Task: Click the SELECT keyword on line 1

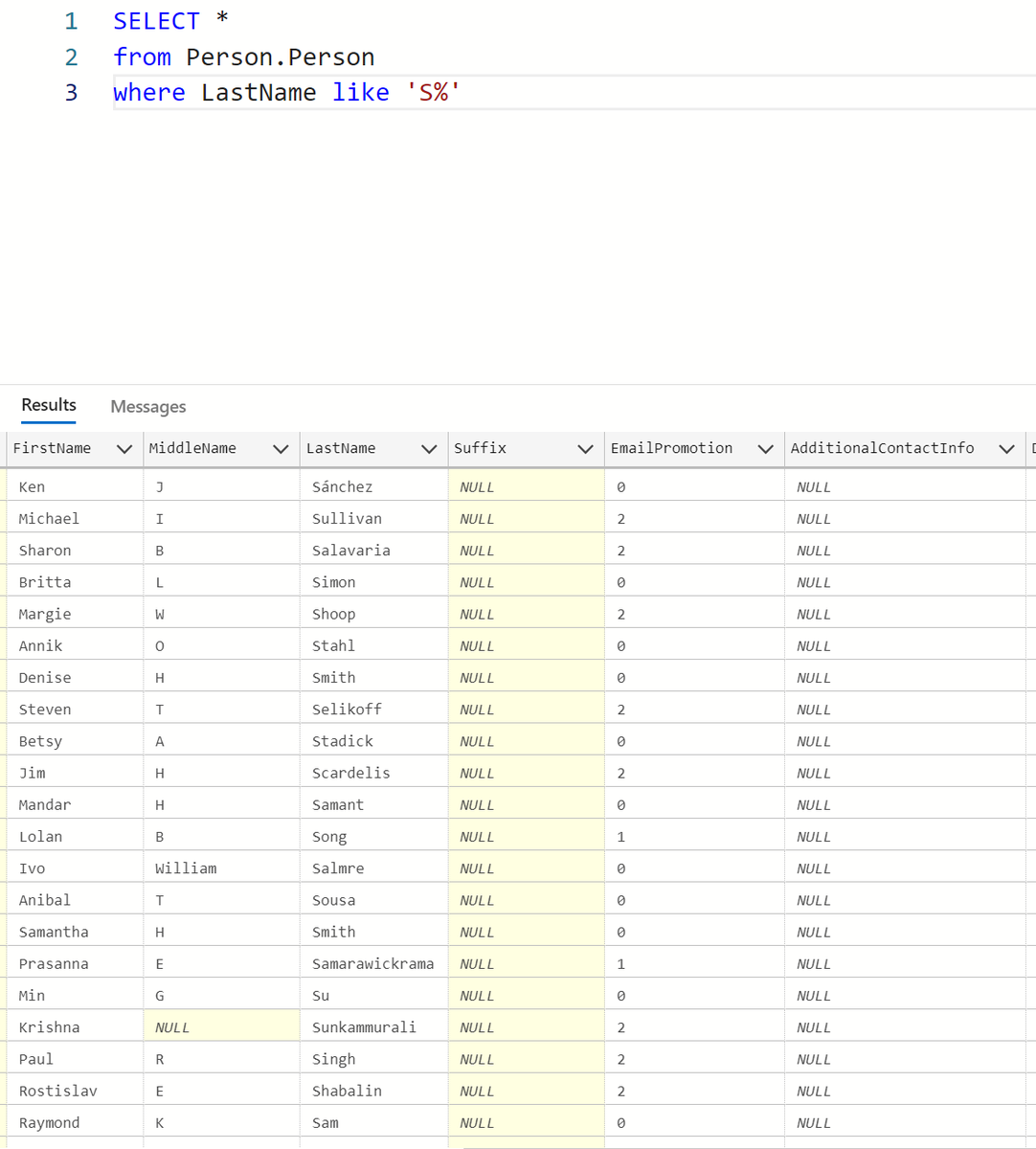Action: coord(156,21)
